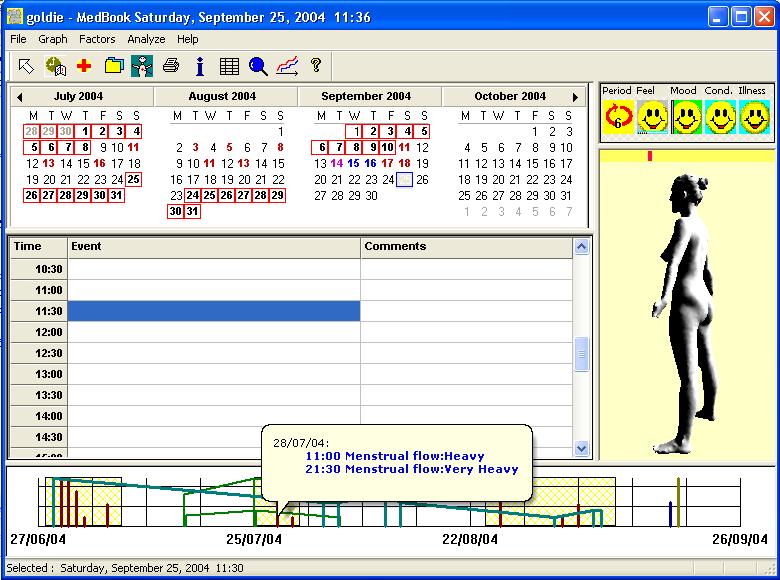The width and height of the screenshot is (780, 580).
Task: Go to previous month with left arrow
Action: click(18, 97)
